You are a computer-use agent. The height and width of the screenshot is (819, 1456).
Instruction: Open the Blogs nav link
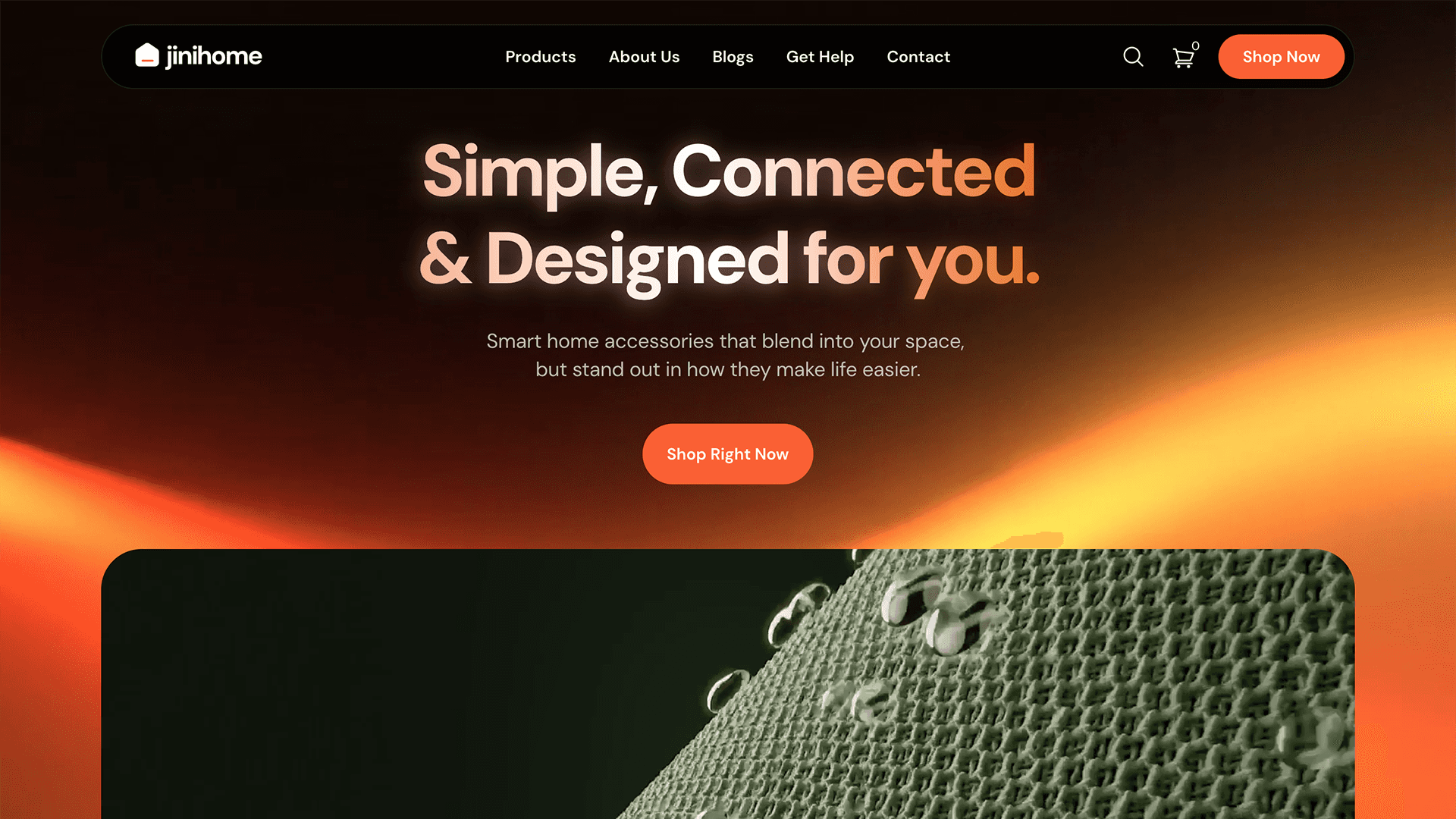coord(733,57)
